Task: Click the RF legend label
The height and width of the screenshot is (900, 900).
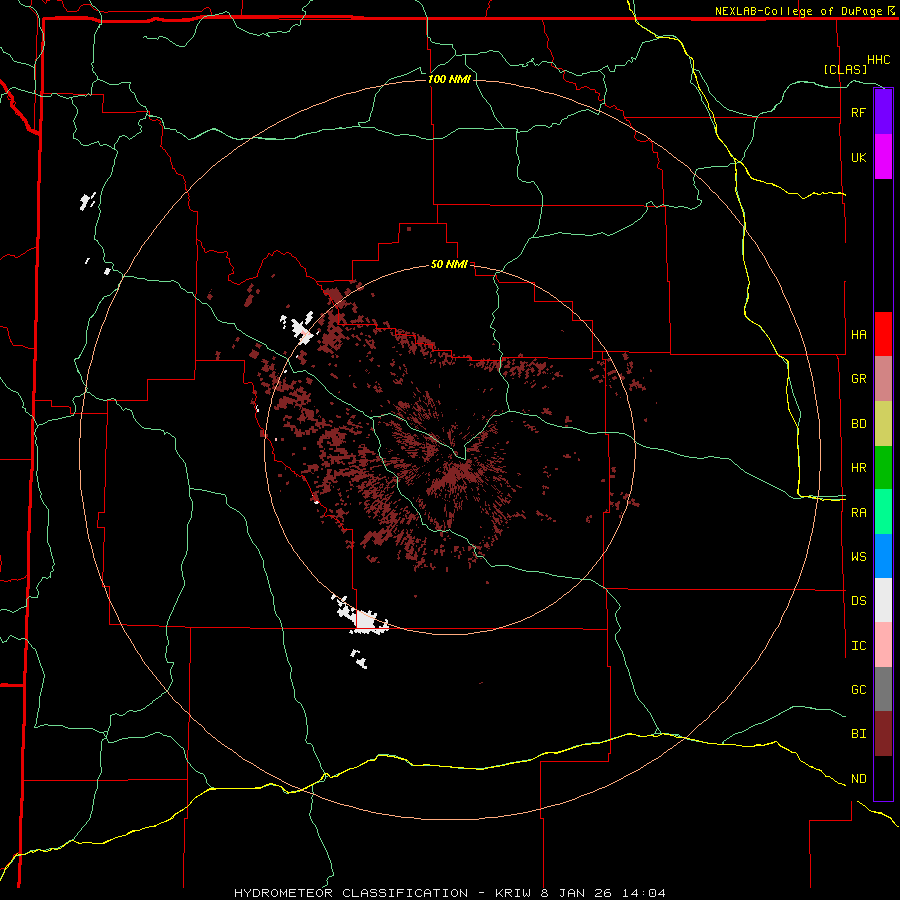Action: coord(858,112)
